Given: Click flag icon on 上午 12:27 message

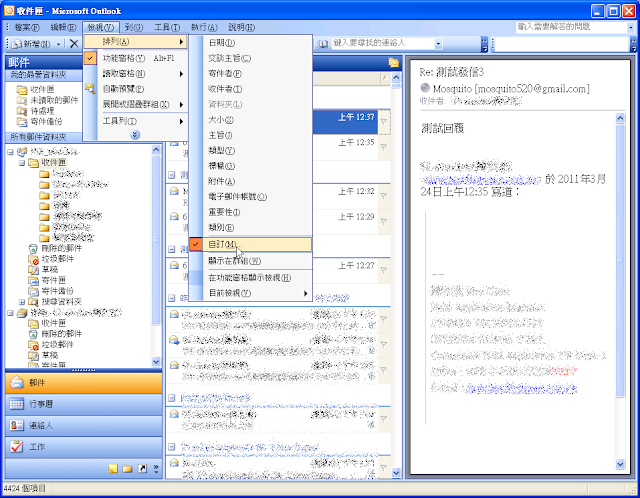Looking at the screenshot, I should 384,270.
